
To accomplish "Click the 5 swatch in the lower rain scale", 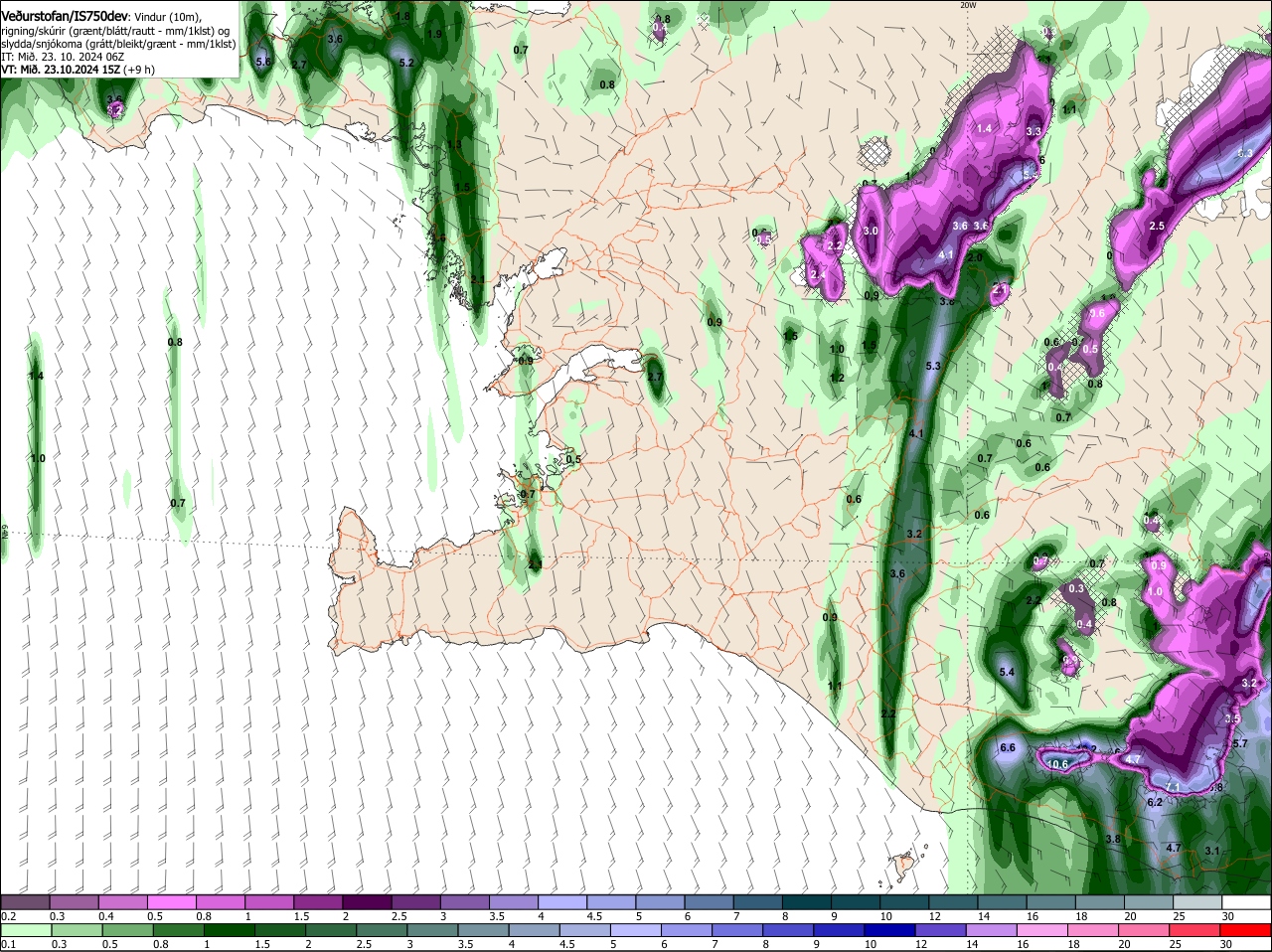I will 636,930.
